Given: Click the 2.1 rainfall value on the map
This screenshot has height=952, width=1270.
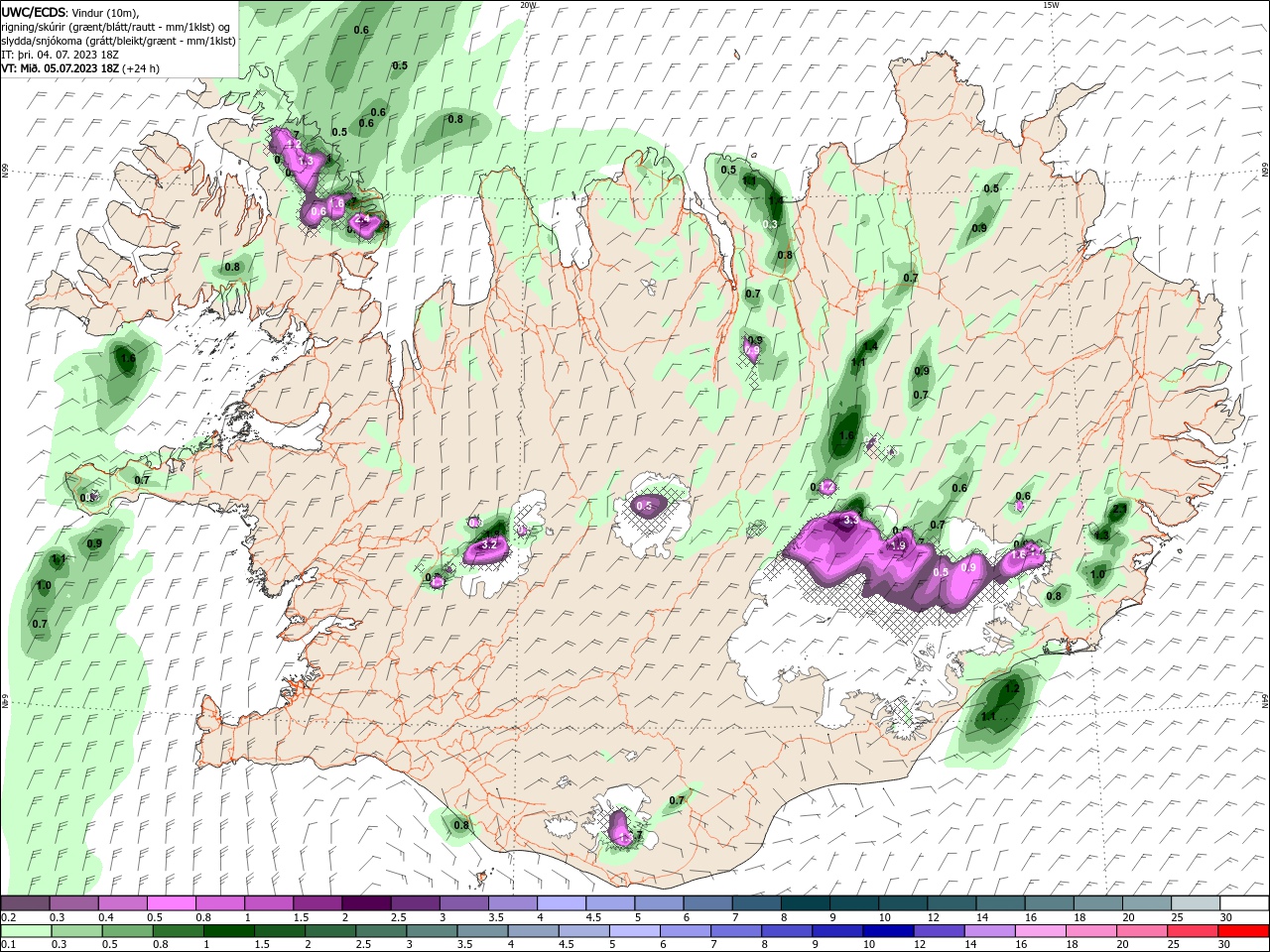Looking at the screenshot, I should pyautogui.click(x=1119, y=509).
